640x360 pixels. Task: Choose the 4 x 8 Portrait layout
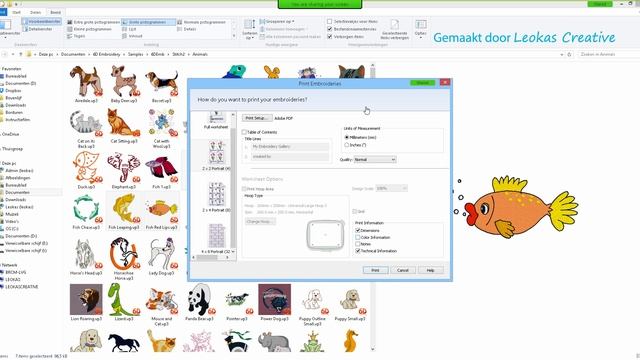pos(216,238)
